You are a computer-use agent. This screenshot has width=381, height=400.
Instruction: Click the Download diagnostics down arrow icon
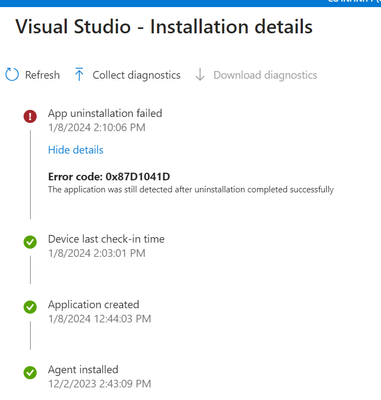pyautogui.click(x=200, y=75)
